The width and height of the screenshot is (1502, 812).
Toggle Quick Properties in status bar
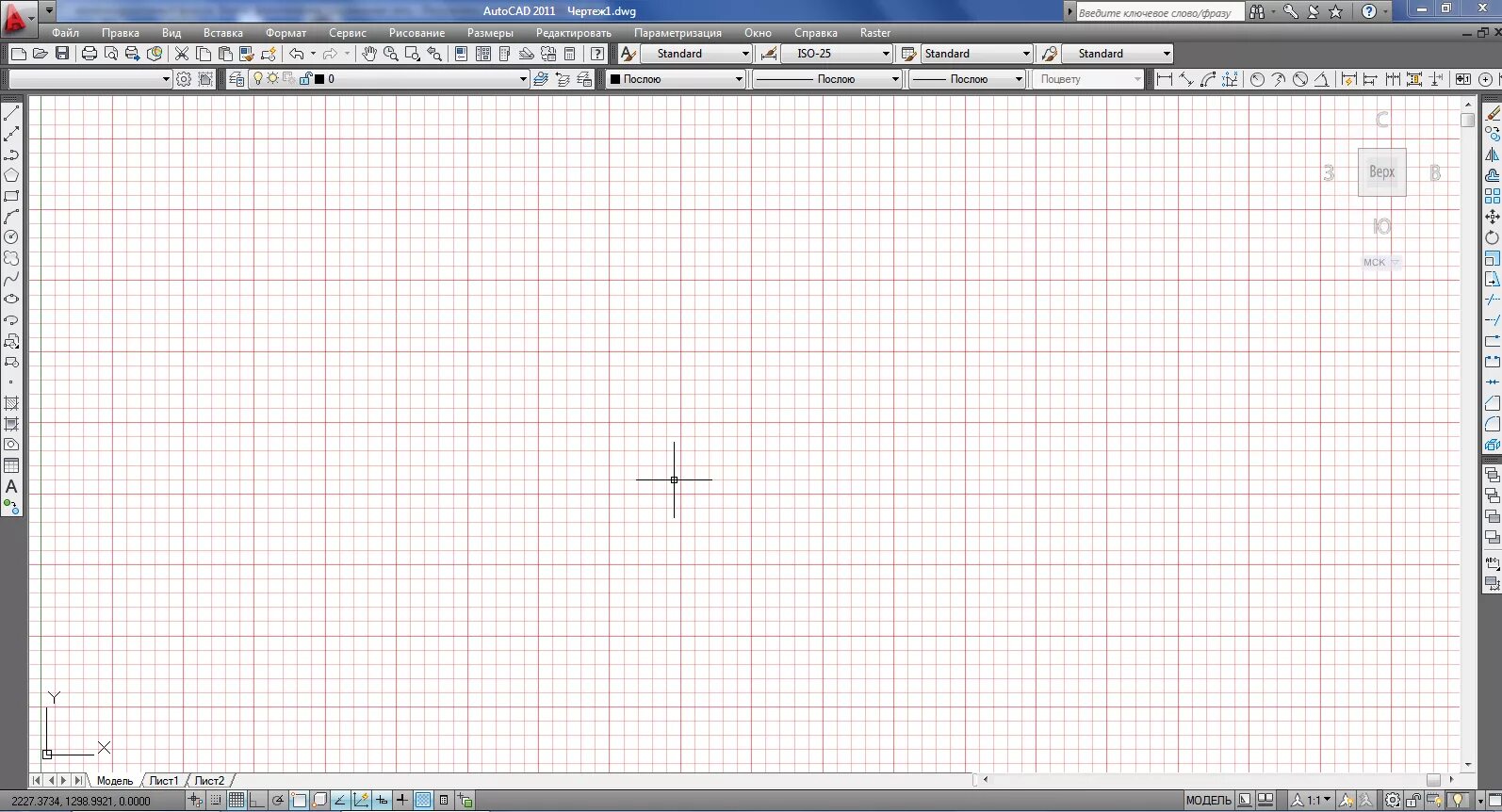(x=444, y=801)
